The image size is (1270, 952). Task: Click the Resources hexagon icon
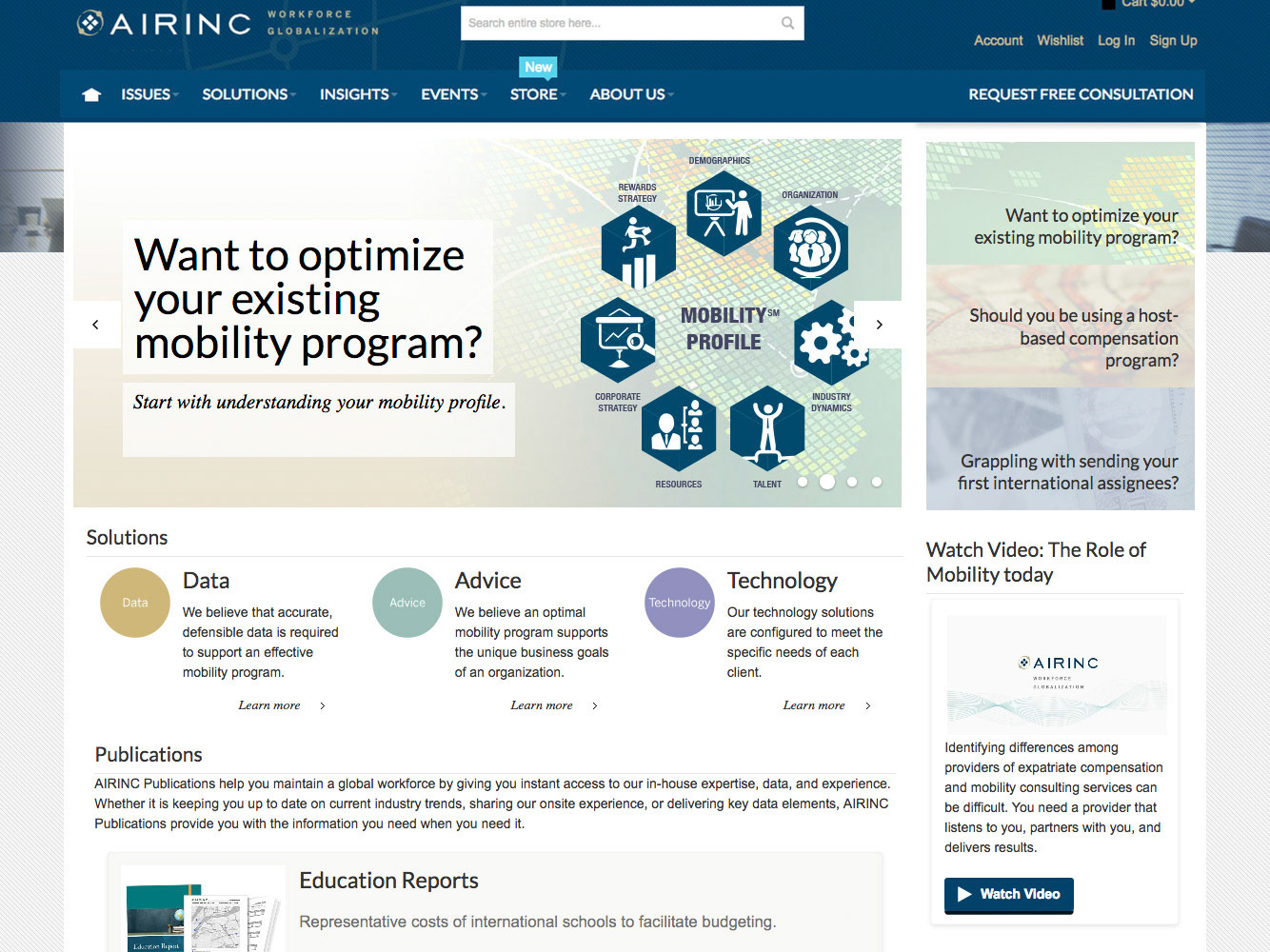tap(679, 428)
